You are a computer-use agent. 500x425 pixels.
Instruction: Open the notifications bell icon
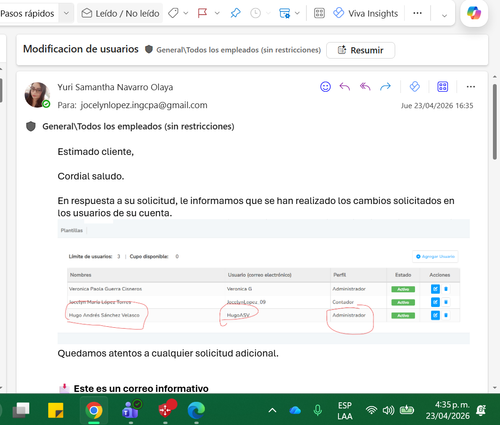(481, 410)
